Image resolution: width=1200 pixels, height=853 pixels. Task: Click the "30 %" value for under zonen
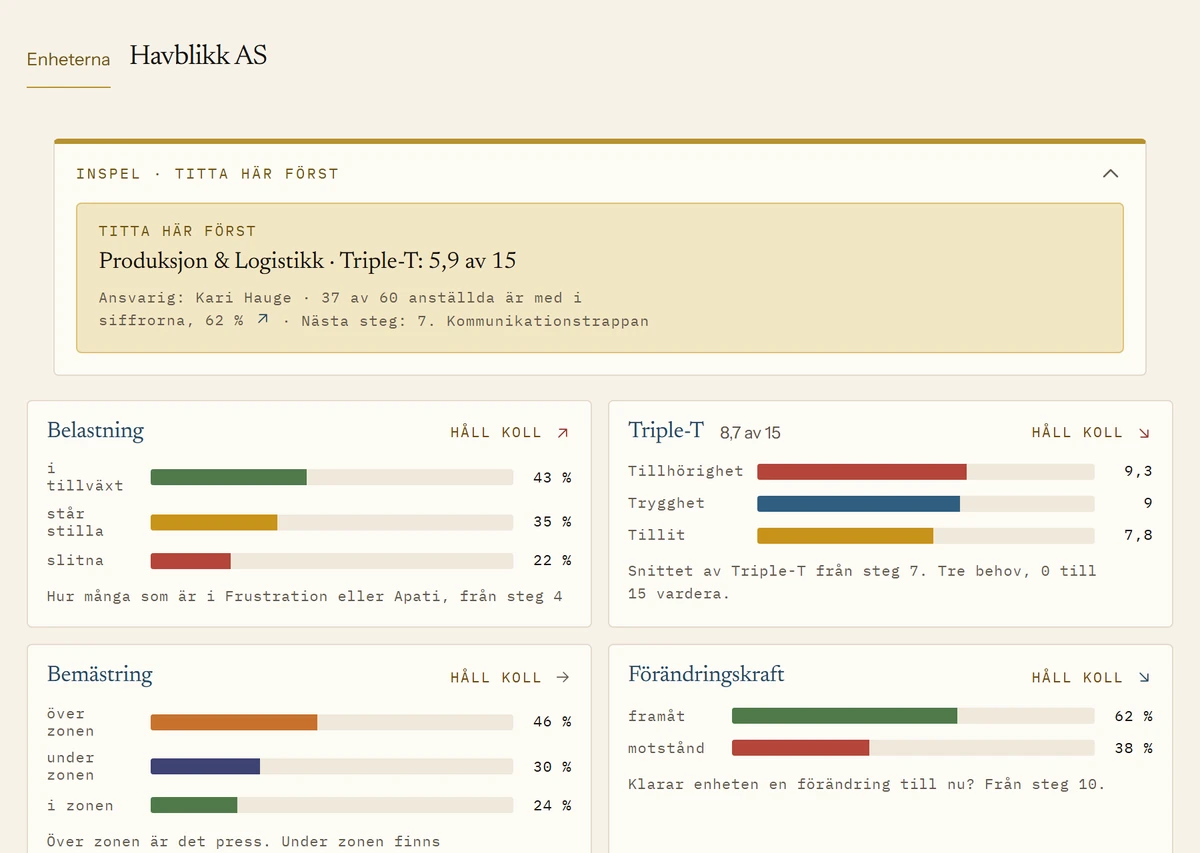pos(552,767)
